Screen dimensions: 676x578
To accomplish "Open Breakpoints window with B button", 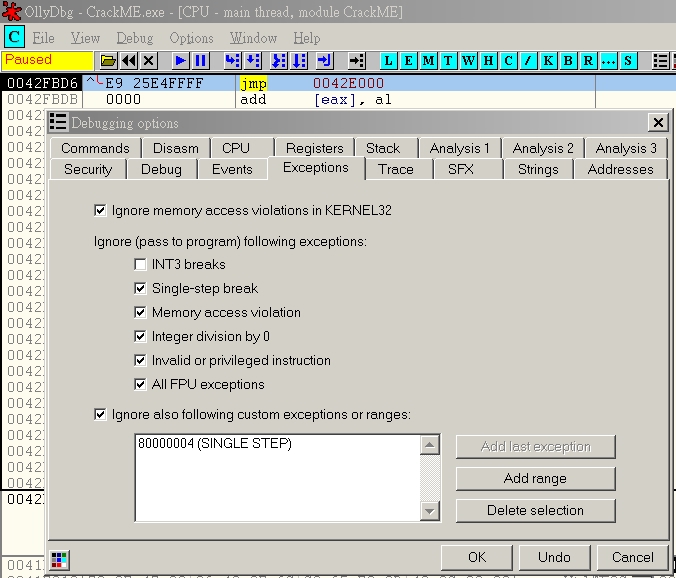I will 568,60.
